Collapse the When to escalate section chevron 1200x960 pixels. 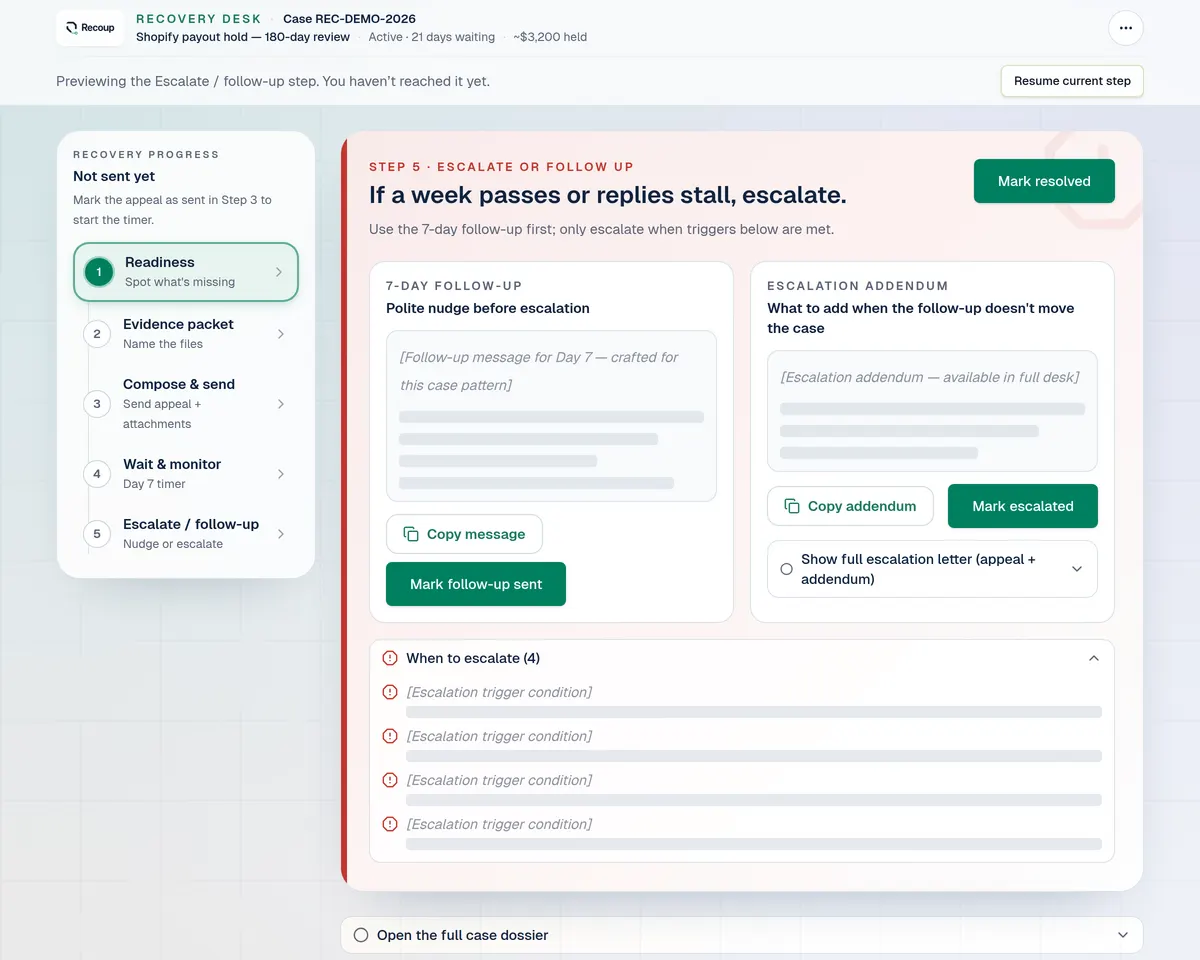(x=1094, y=658)
